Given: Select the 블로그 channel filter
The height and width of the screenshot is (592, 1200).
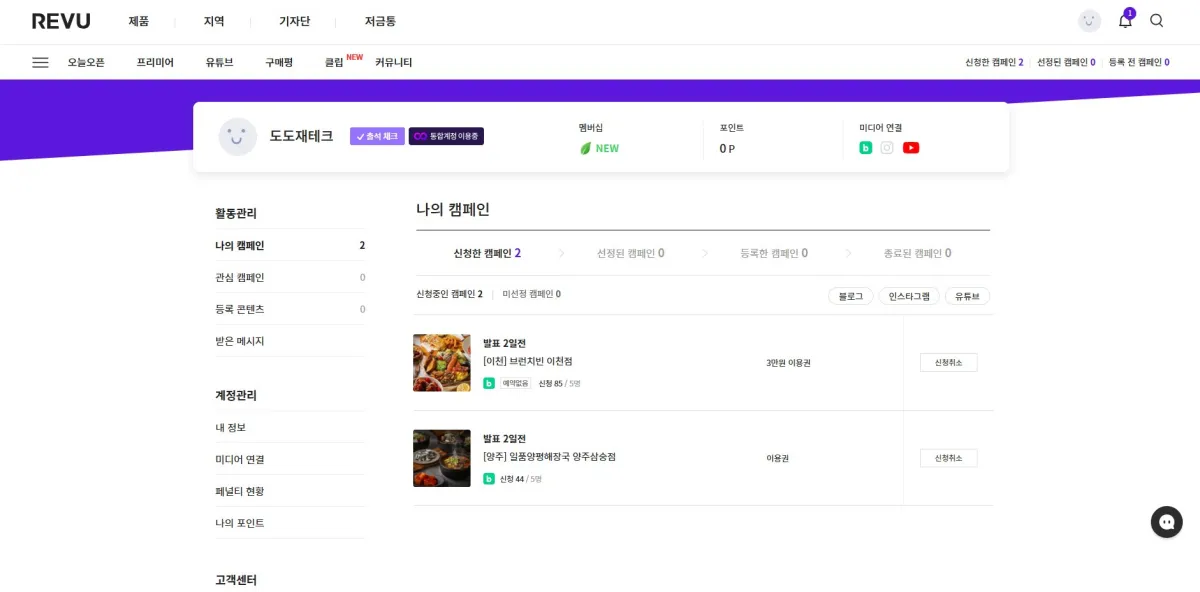Looking at the screenshot, I should [x=849, y=296].
